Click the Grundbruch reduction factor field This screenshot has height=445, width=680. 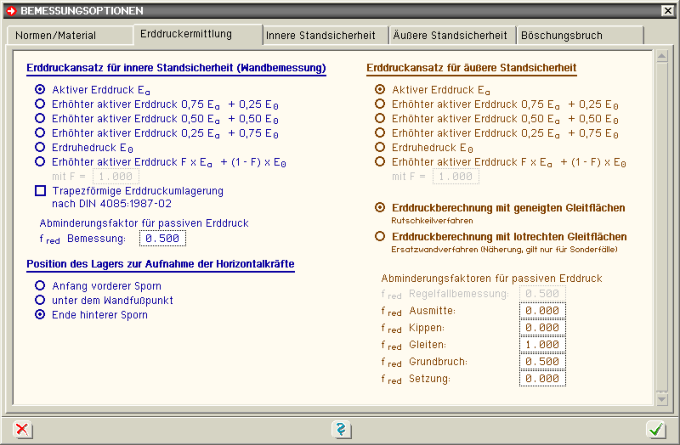[x=542, y=361]
